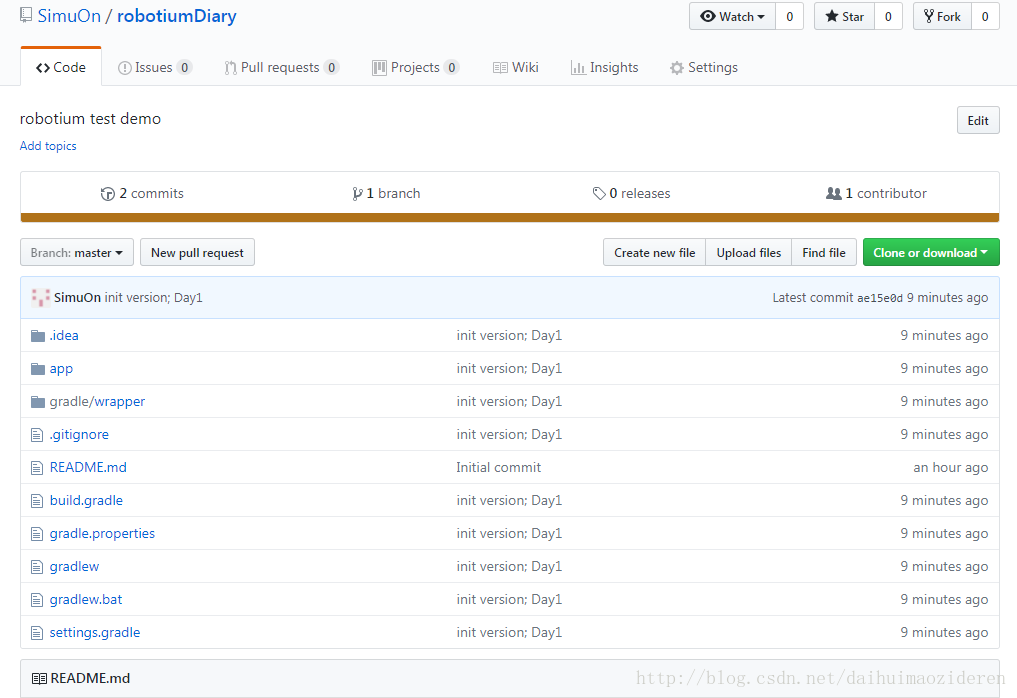Viewport: 1017px width, 698px height.
Task: Open the Settings tab
Action: pos(704,67)
